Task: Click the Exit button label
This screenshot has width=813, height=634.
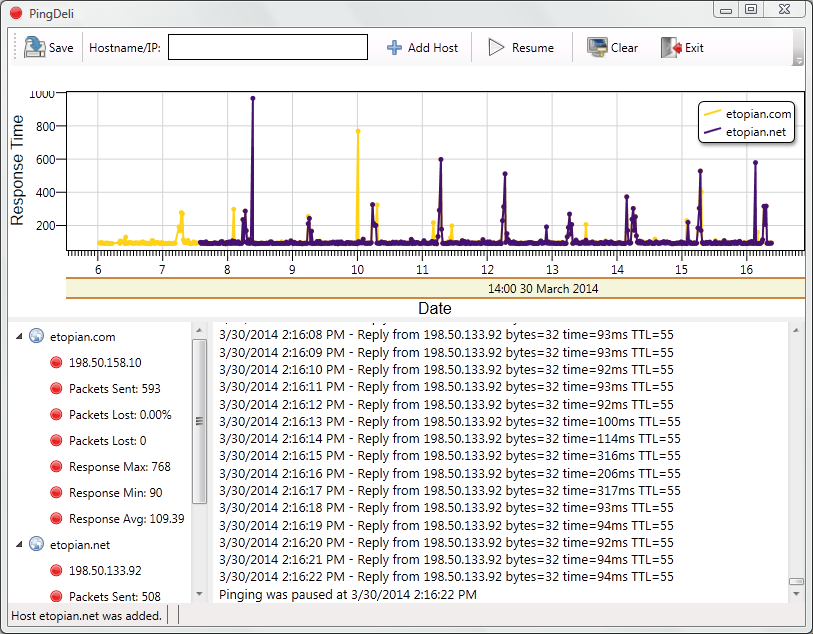Action: click(x=694, y=48)
